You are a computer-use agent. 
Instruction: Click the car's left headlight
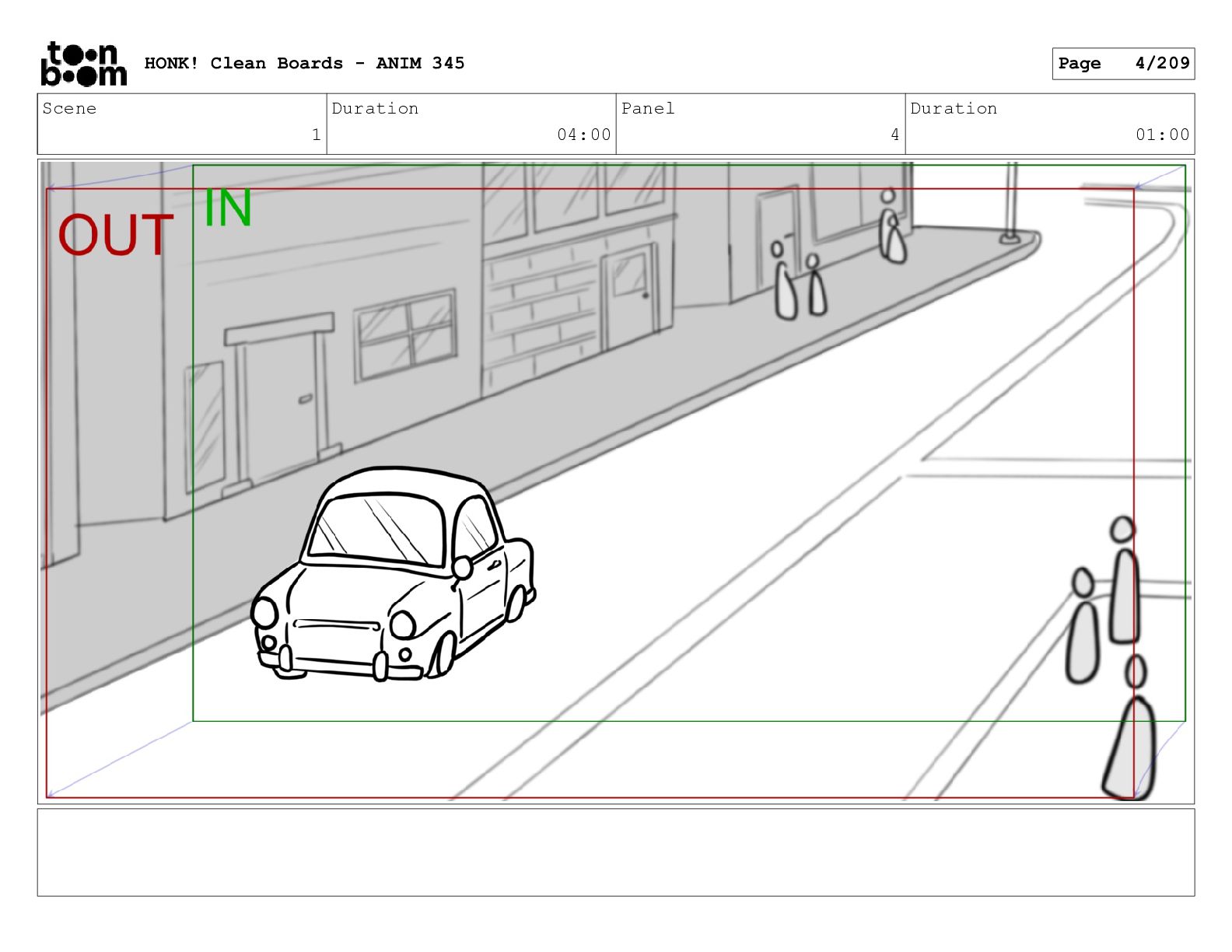point(264,612)
